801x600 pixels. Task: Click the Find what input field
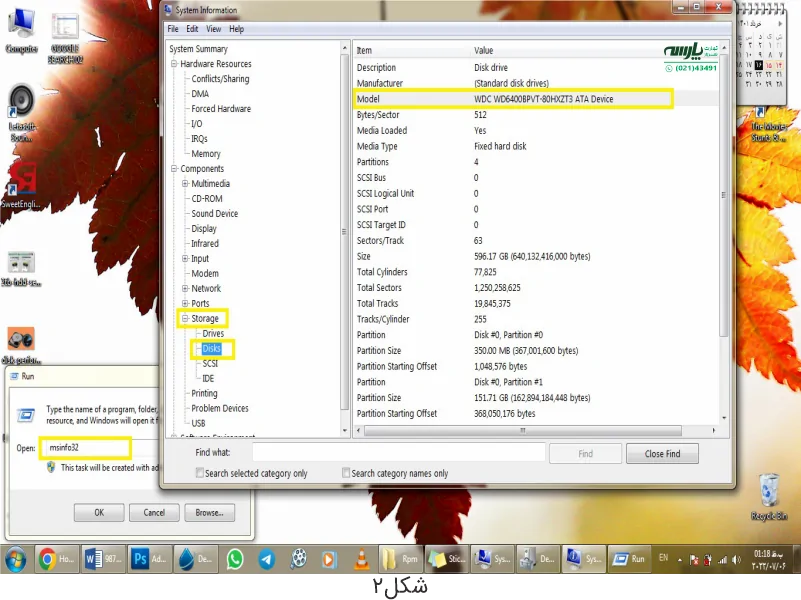(x=398, y=452)
